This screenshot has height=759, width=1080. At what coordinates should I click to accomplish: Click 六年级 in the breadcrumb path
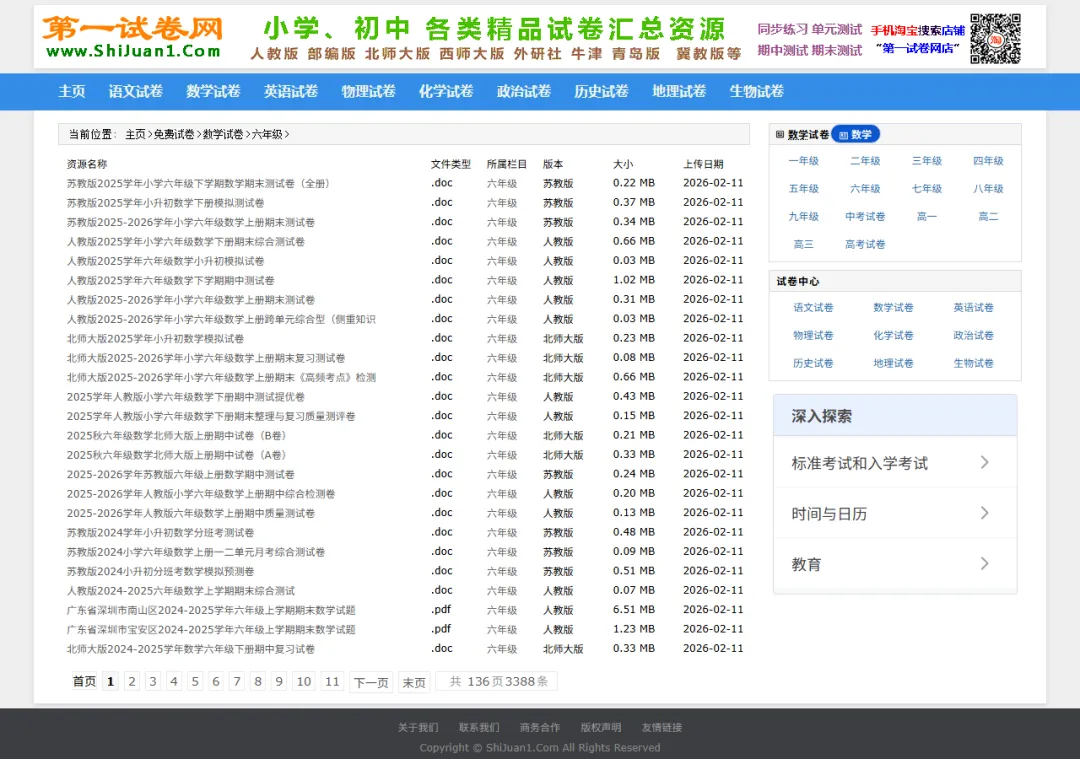[267, 134]
